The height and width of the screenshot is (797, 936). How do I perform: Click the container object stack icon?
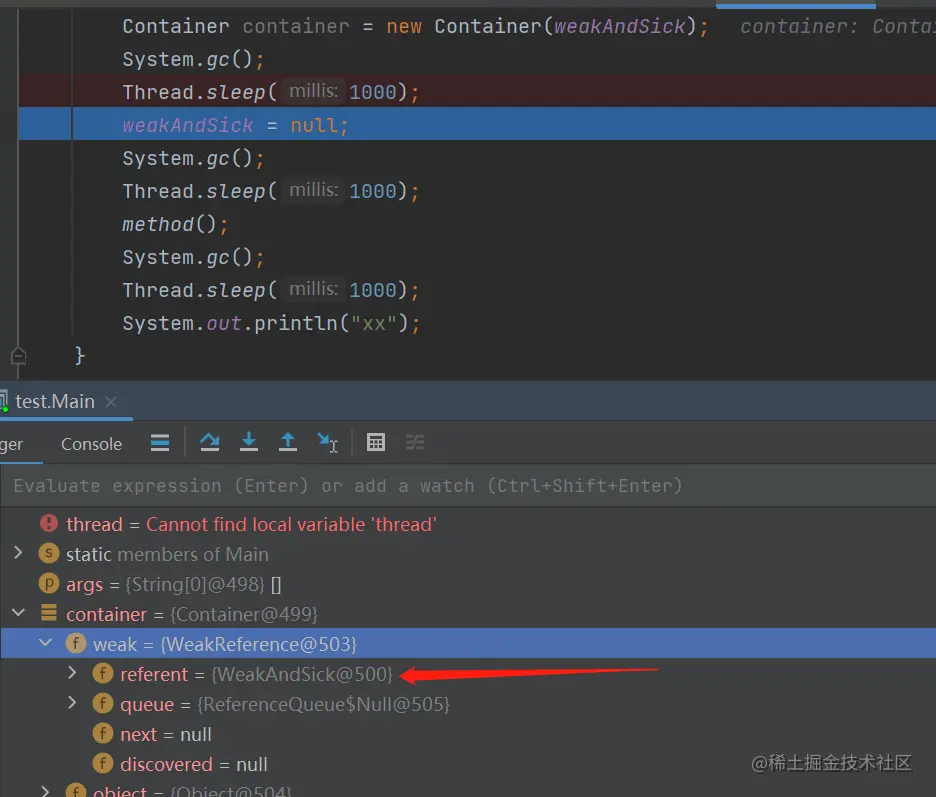(49, 613)
